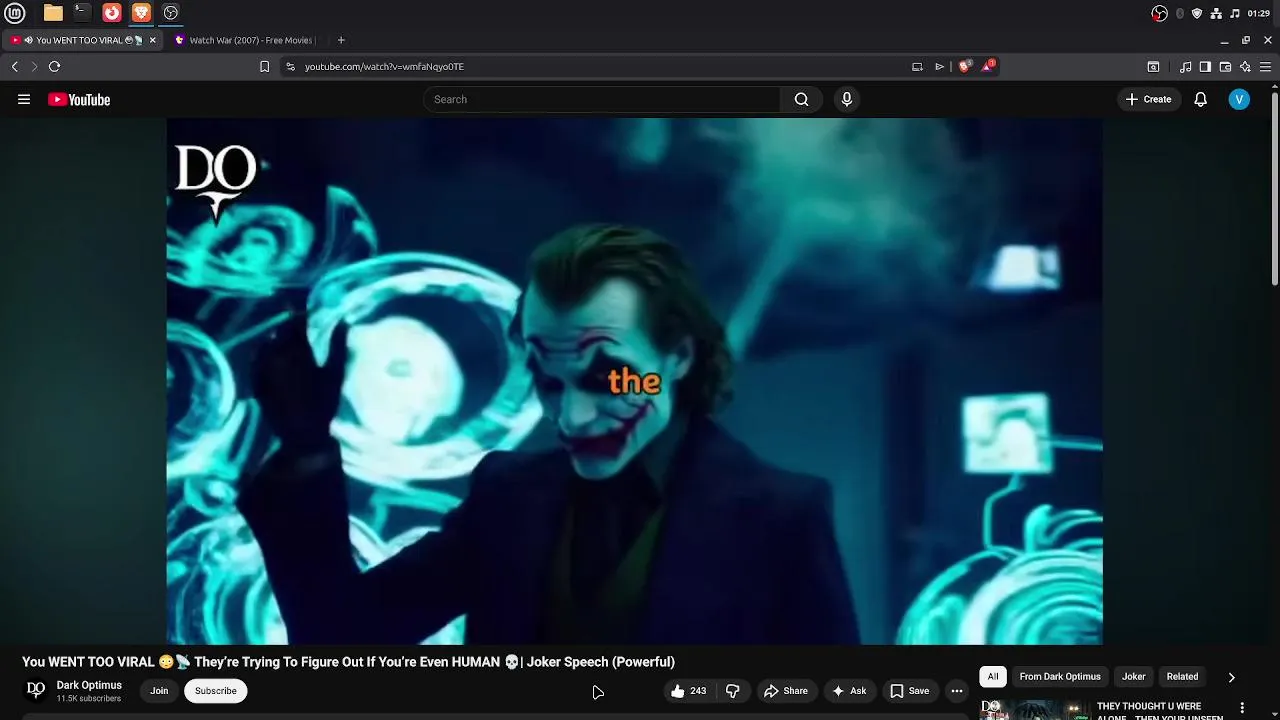
Task: Open OBS Studio from the panel launcher
Action: coord(171,13)
